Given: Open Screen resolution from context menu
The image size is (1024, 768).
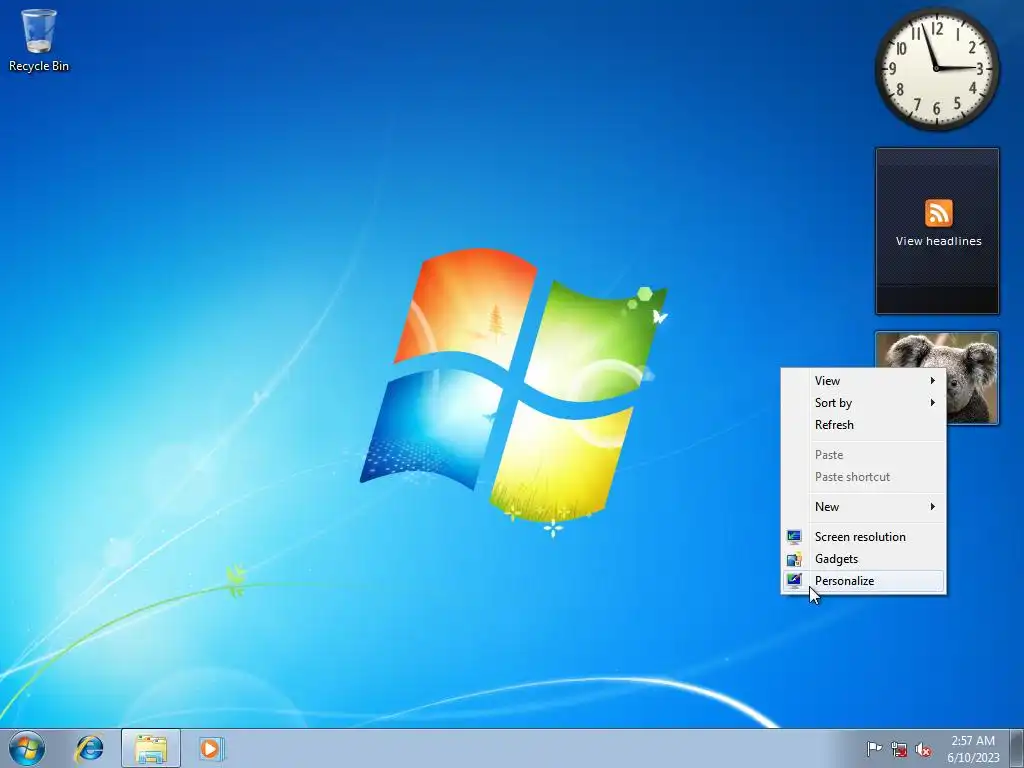Looking at the screenshot, I should (863, 537).
